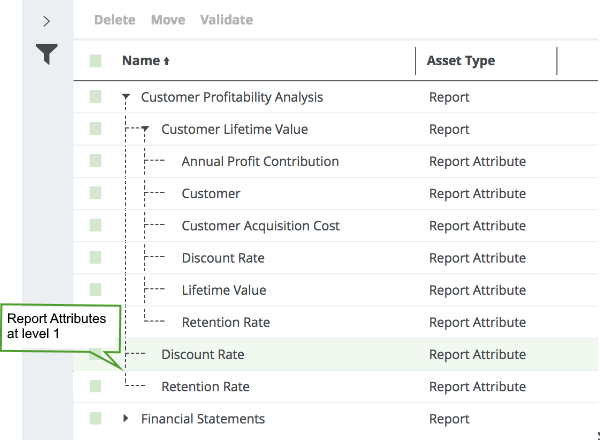Screen dimensions: 600x440
Task: Open the Customer report attribute
Action: (x=210, y=194)
